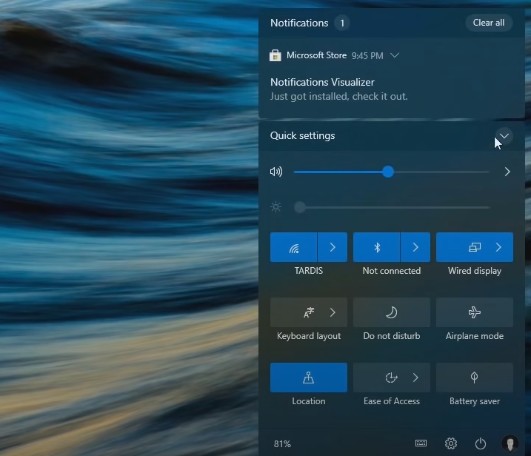This screenshot has width=531, height=456.
Task: Click the Microsoft Store notification icon
Action: (x=275, y=55)
